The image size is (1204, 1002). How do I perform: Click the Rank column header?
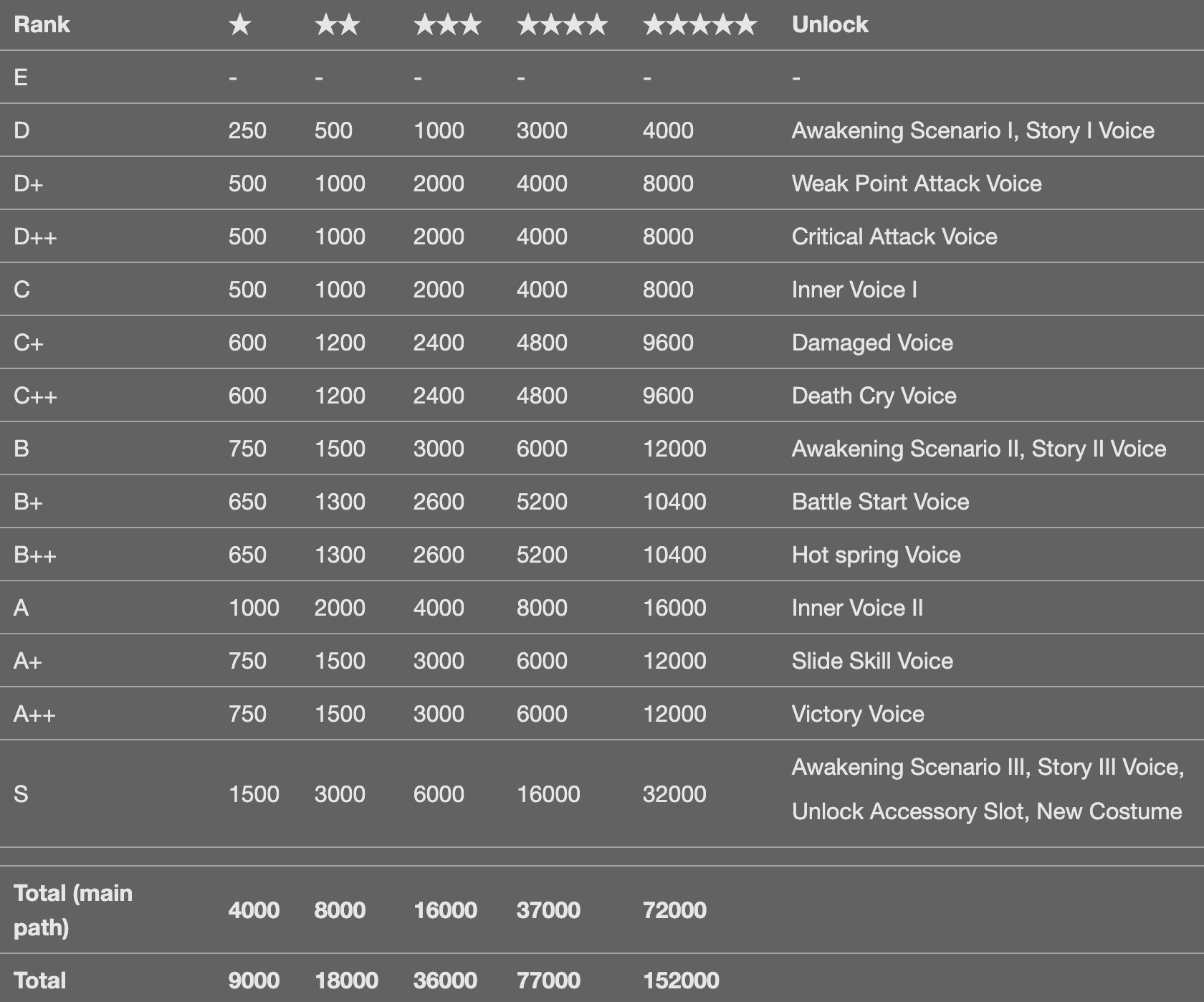pyautogui.click(x=42, y=25)
